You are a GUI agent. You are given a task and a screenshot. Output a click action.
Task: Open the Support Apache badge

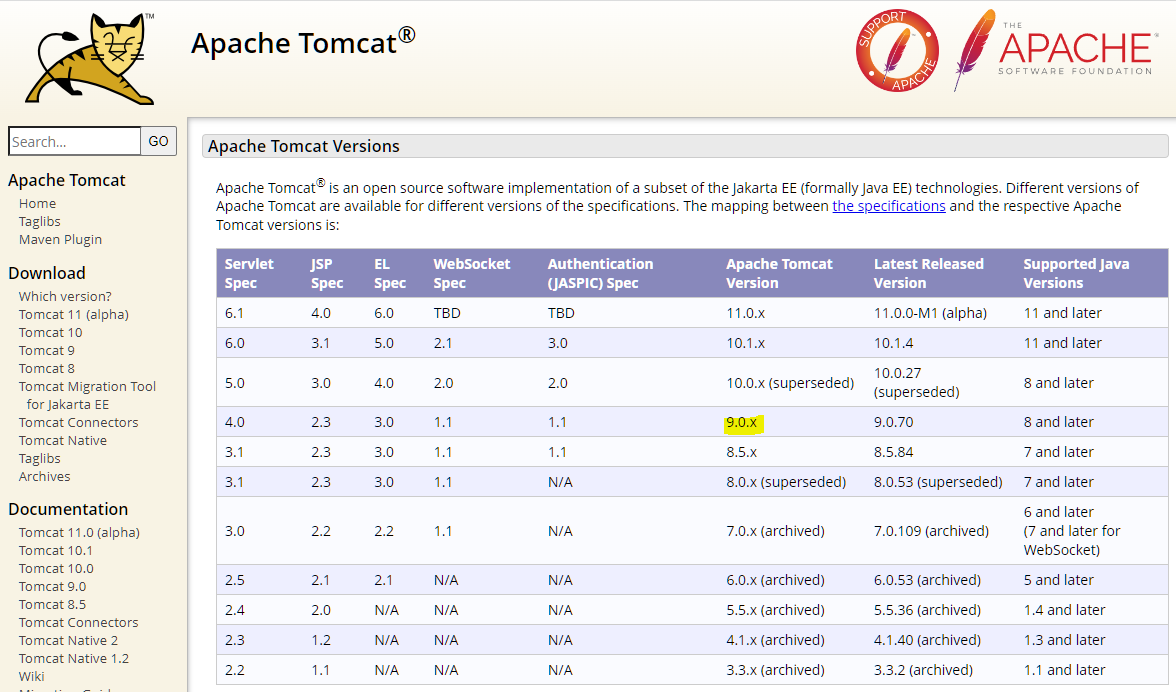click(x=897, y=51)
